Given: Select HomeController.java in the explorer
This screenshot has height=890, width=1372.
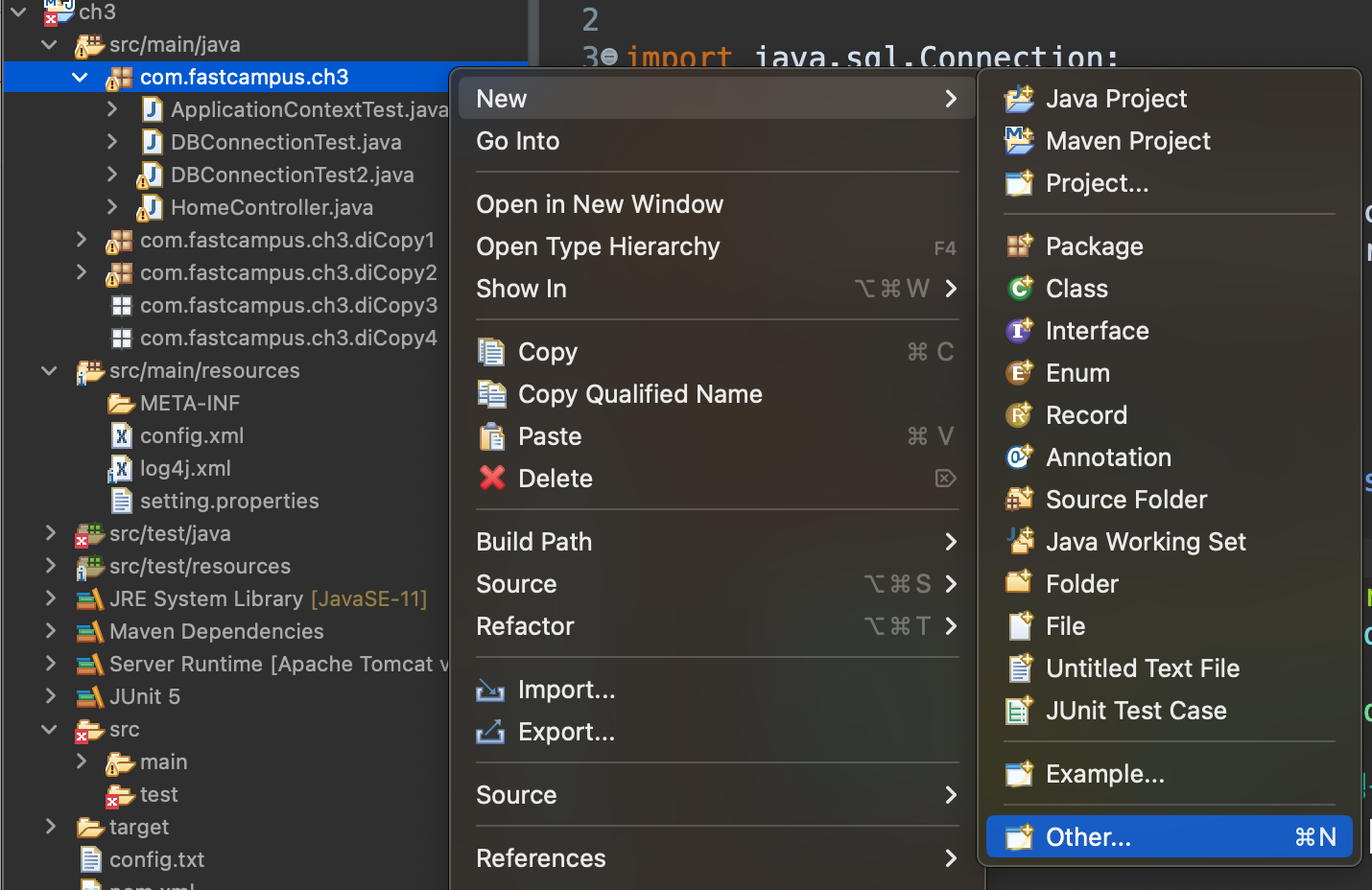Looking at the screenshot, I should pos(272,208).
